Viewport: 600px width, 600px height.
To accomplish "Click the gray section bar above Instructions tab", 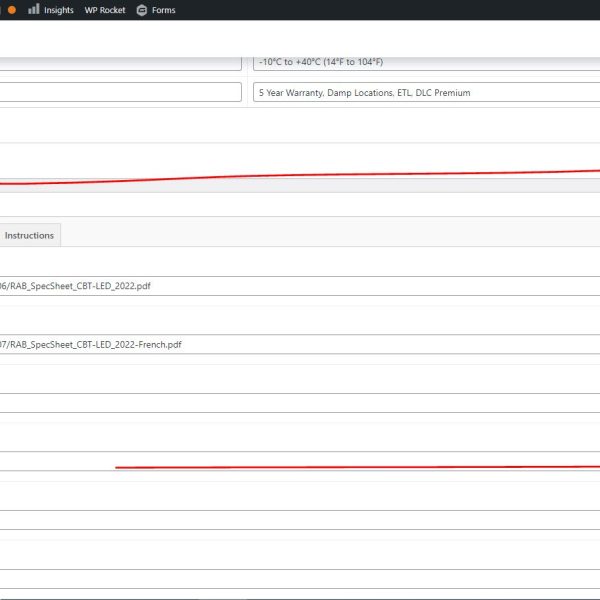I will coord(300,186).
